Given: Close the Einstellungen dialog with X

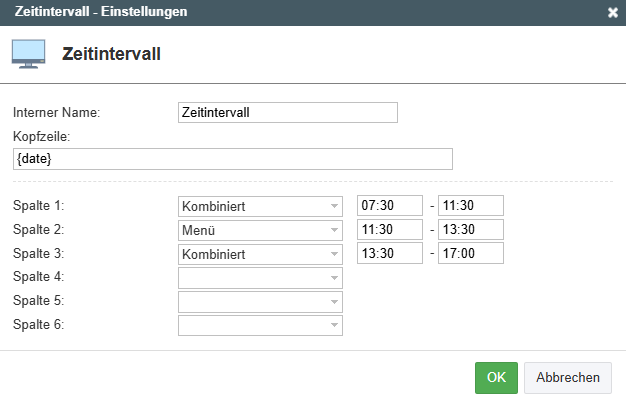Looking at the screenshot, I should click(613, 12).
